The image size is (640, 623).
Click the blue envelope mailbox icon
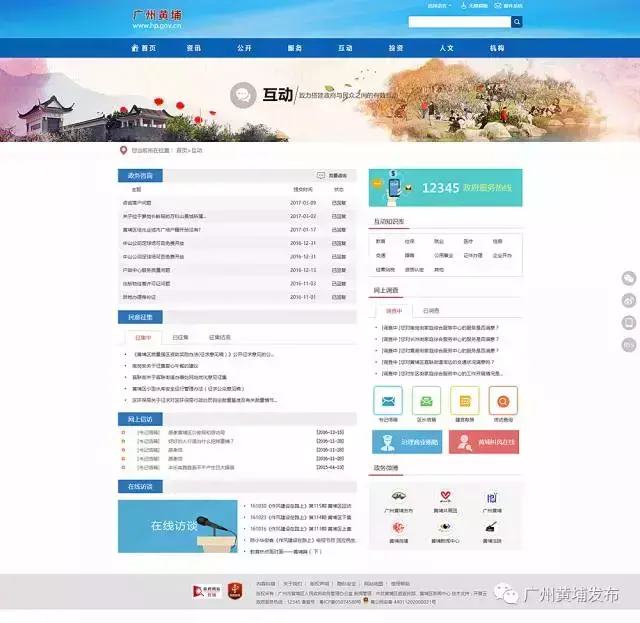click(387, 400)
